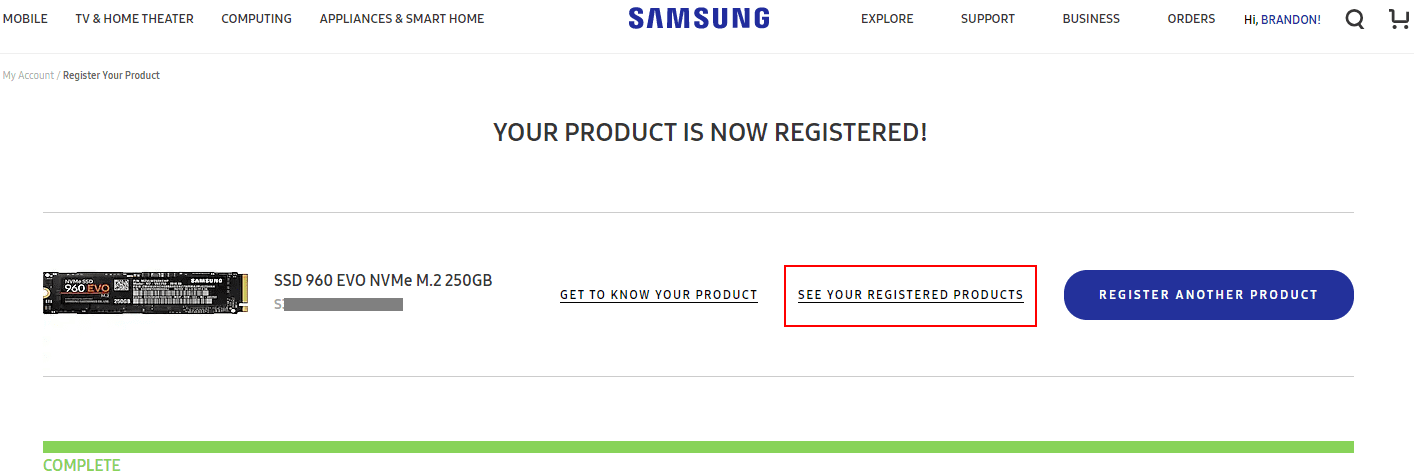Image resolution: width=1414 pixels, height=476 pixels.
Task: Open the search magnifier icon
Action: [1355, 19]
